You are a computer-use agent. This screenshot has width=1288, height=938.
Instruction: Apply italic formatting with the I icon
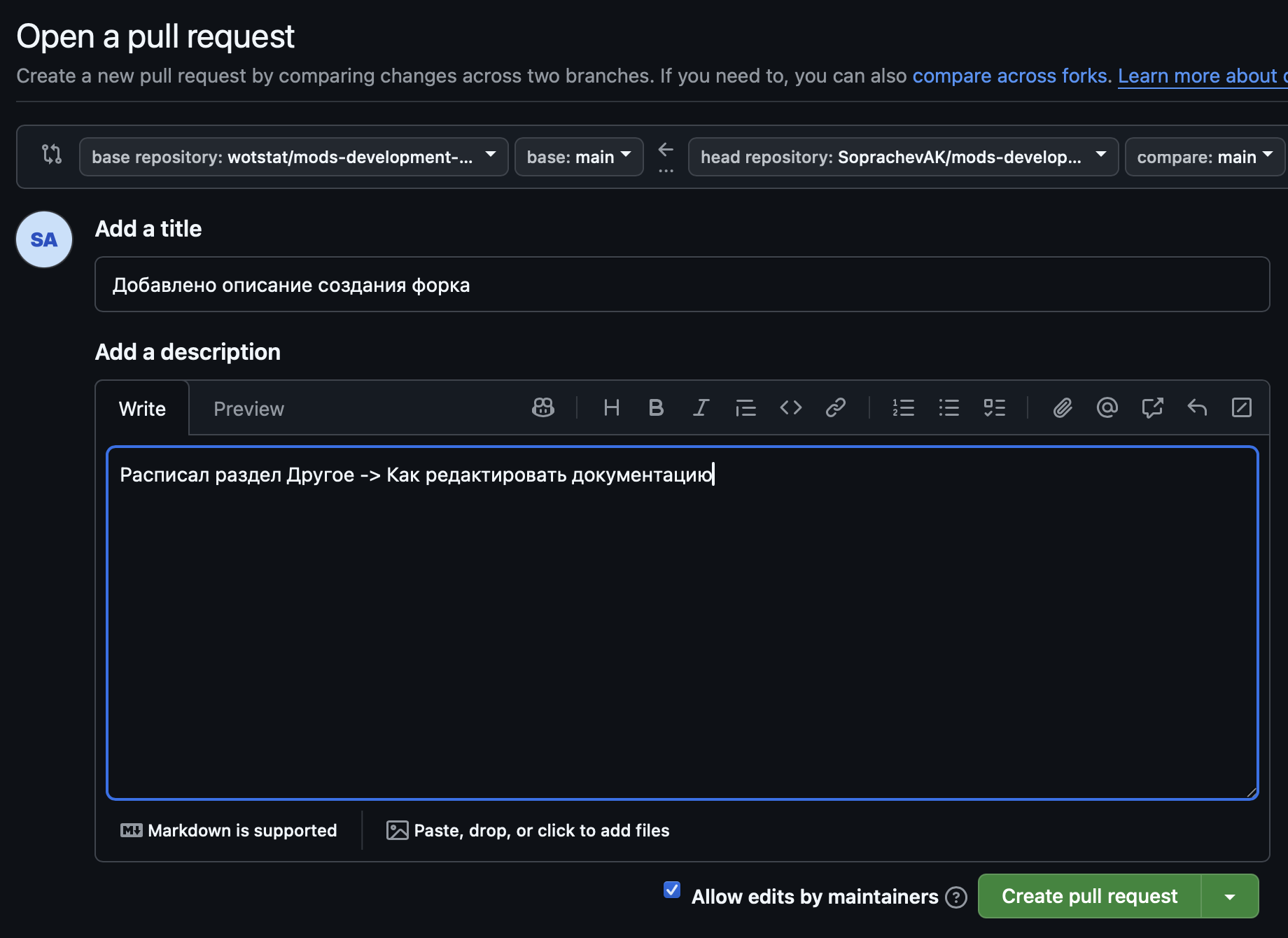coord(701,408)
